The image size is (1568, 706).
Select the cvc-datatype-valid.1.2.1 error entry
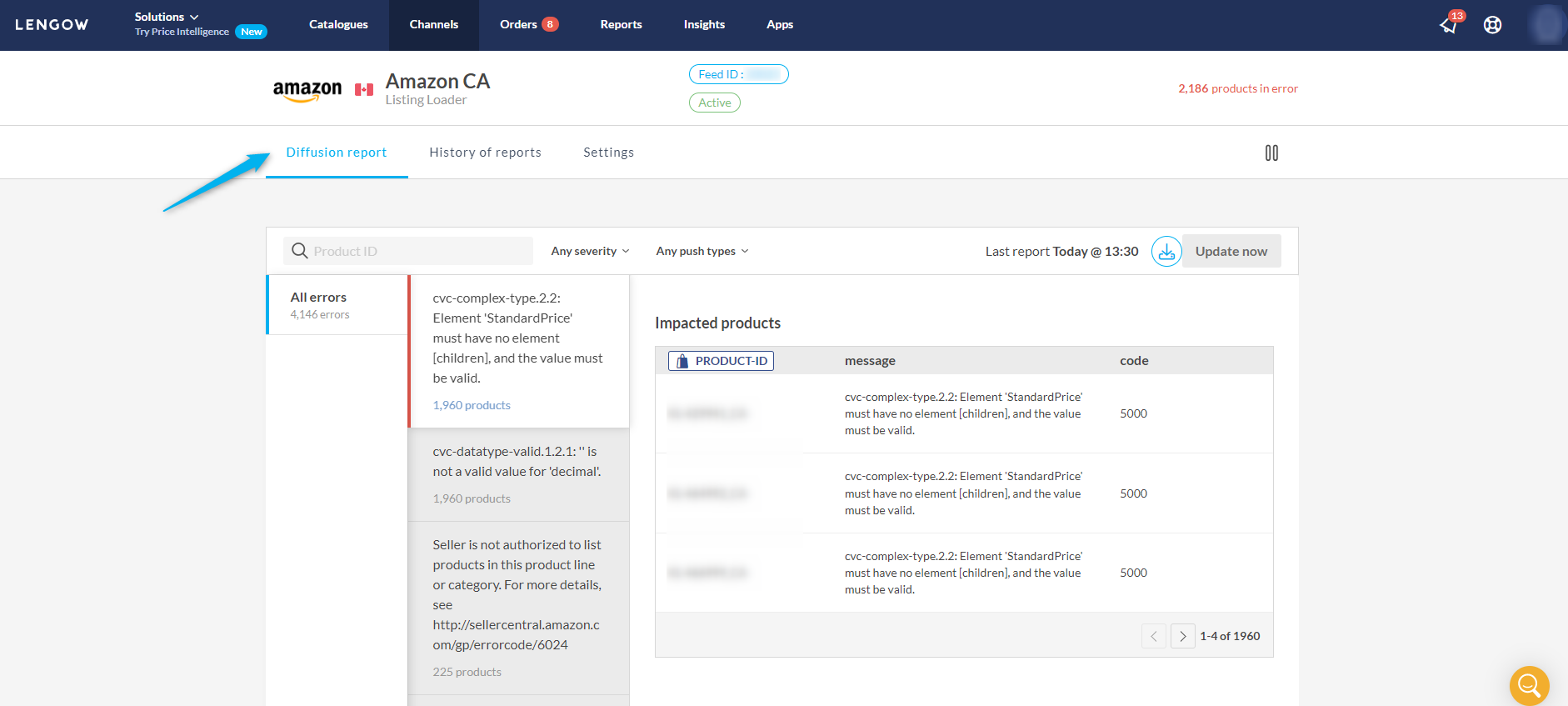click(517, 474)
